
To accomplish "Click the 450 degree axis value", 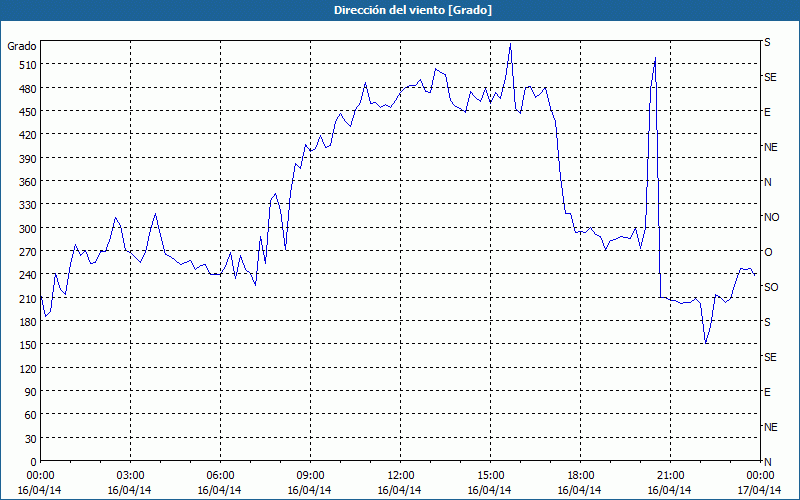I will 28,112.
